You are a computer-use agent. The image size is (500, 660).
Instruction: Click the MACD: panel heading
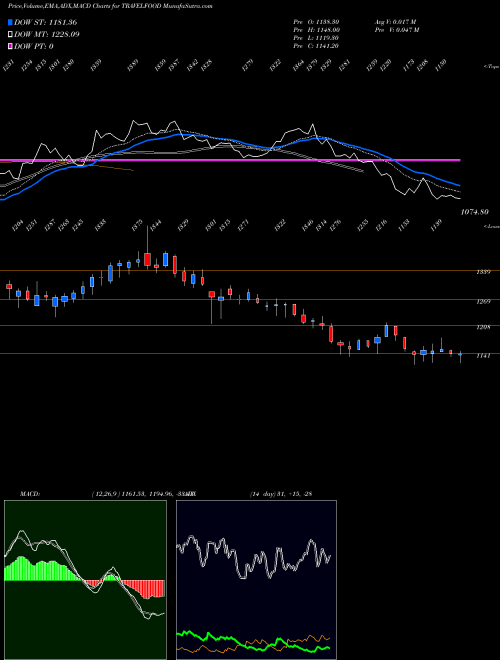pos(30,493)
